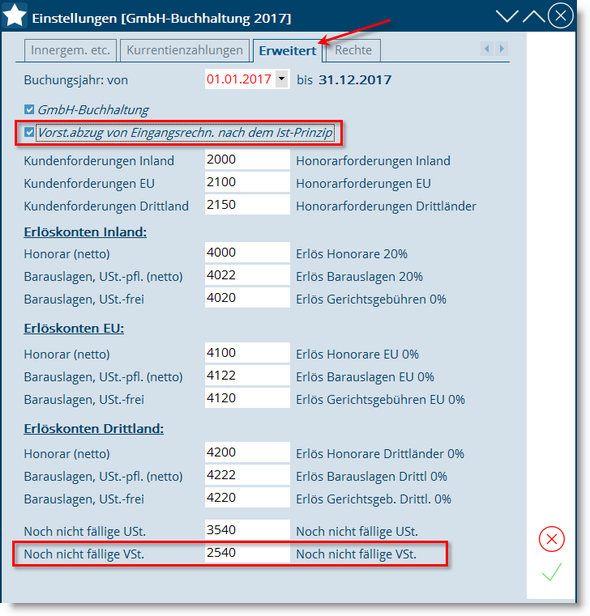Click the Kundenforderungen Inland field 2000

(247, 160)
